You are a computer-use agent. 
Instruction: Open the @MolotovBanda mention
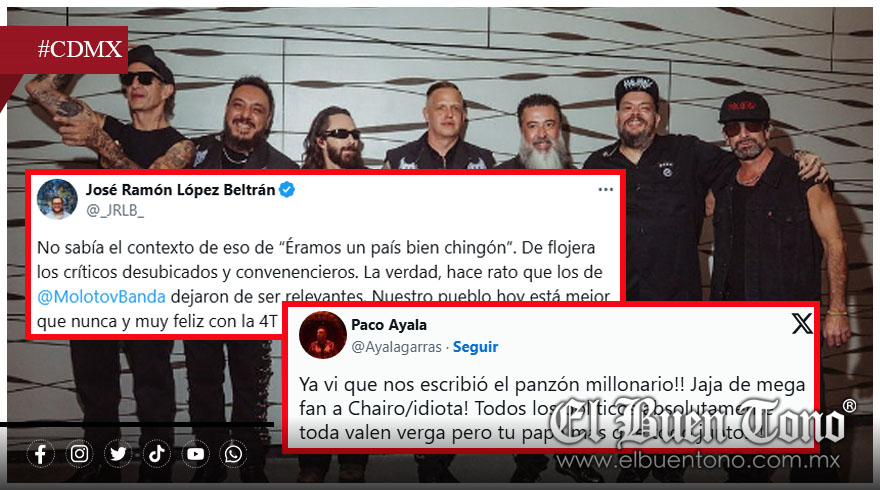point(102,296)
